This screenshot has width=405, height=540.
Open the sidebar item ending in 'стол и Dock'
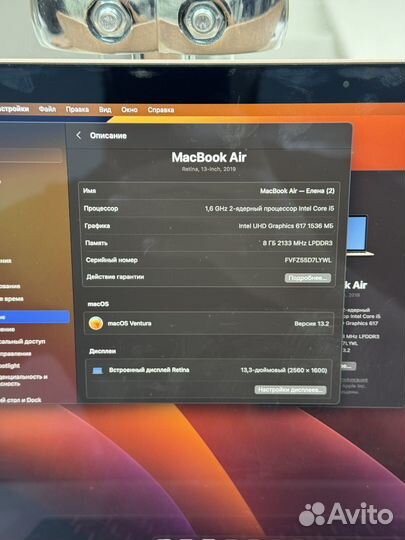21,400
